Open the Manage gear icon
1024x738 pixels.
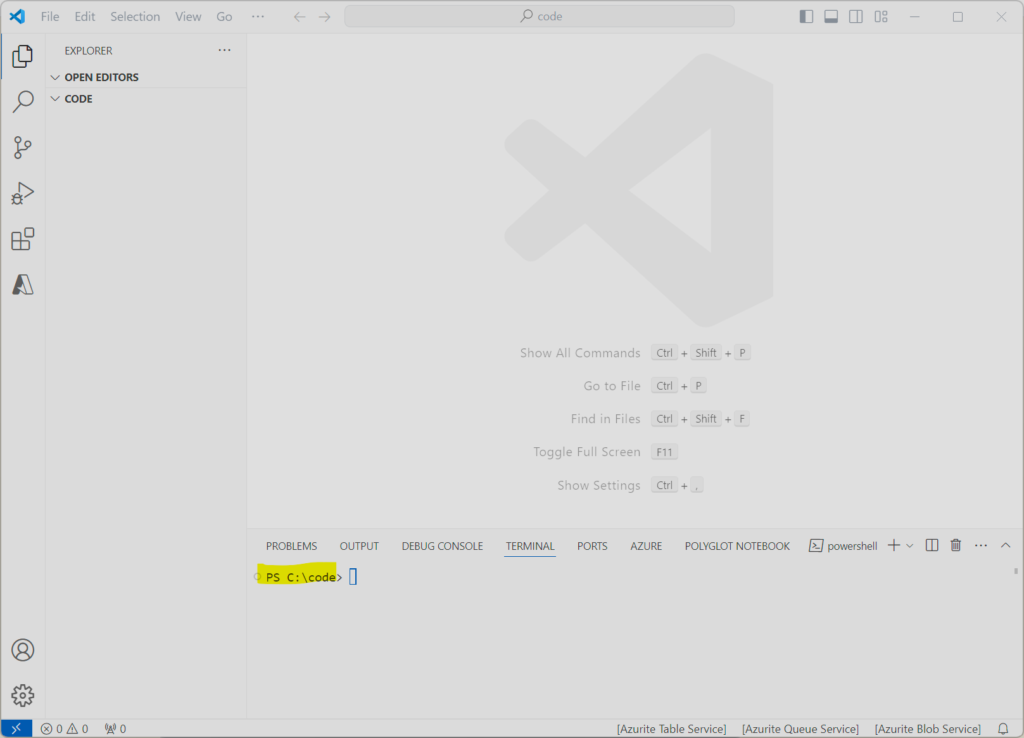[22, 696]
